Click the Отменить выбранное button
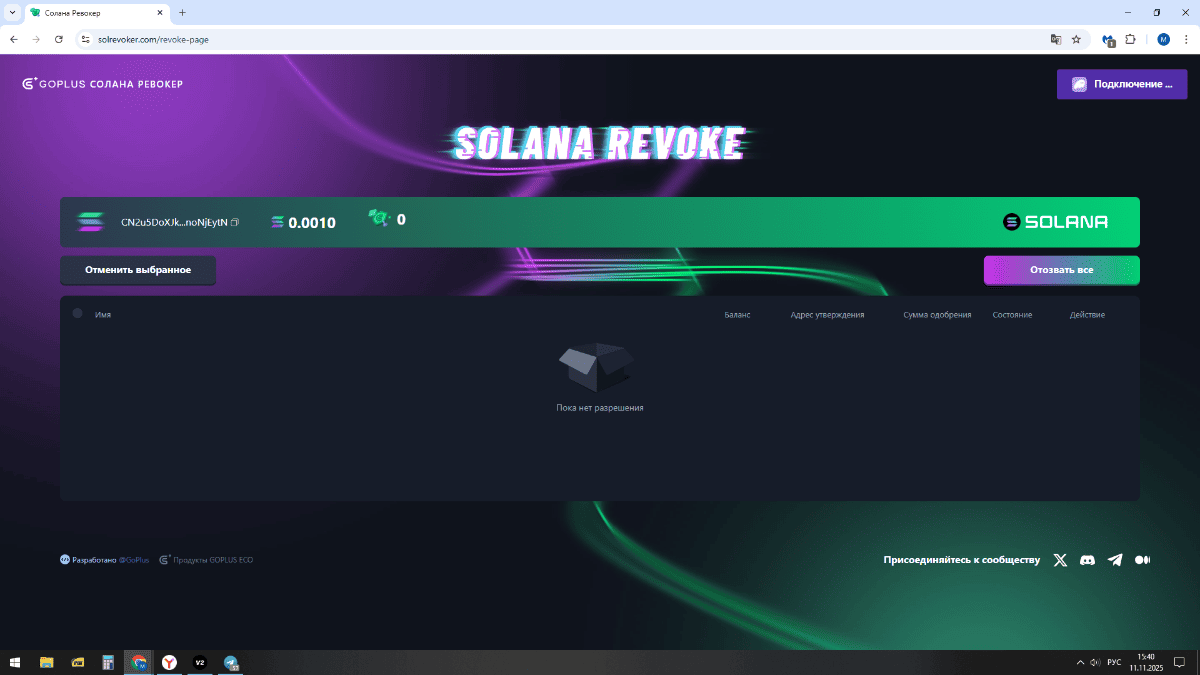 click(x=138, y=270)
